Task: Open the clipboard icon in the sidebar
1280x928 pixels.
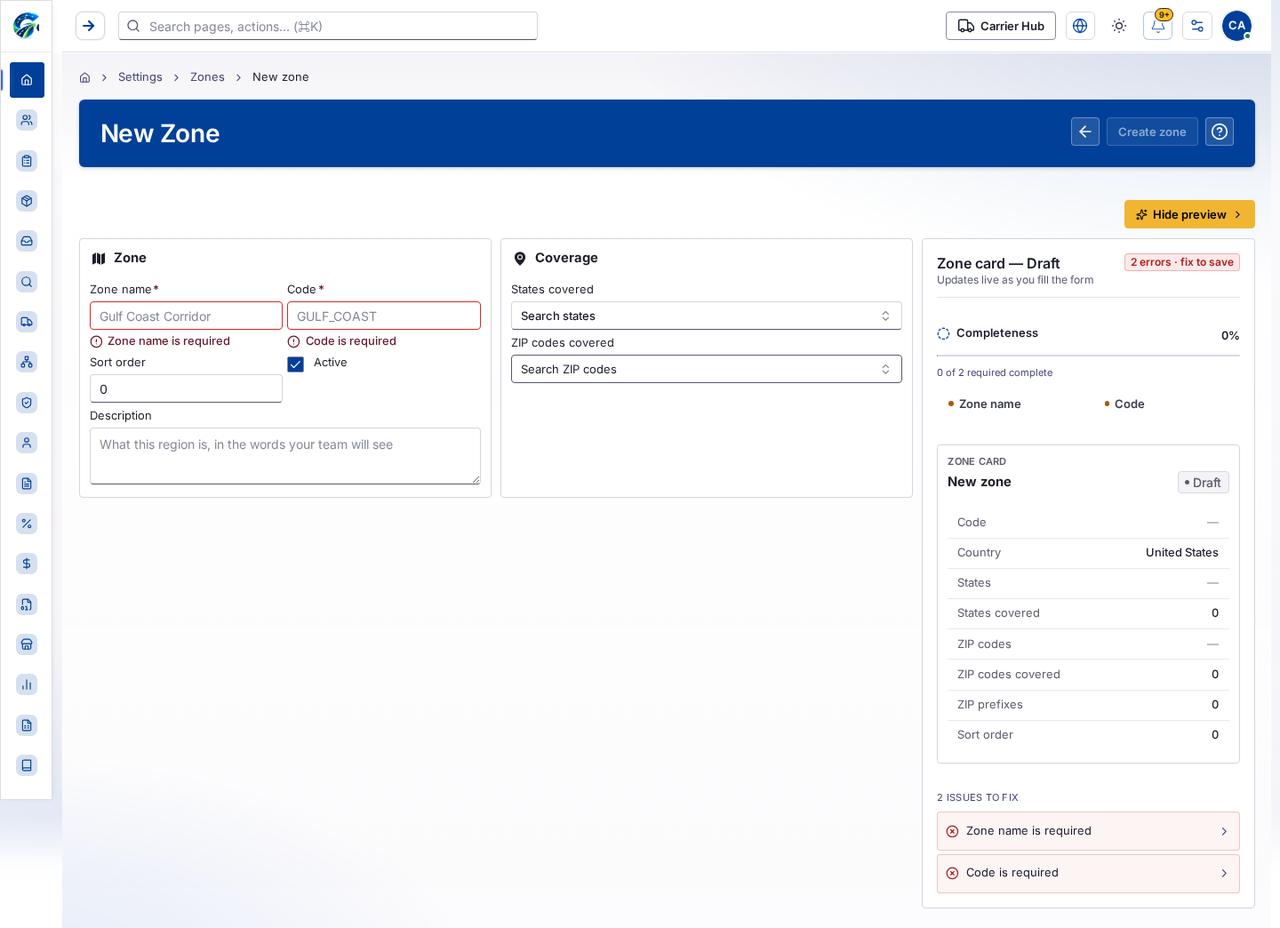Action: coord(27,160)
